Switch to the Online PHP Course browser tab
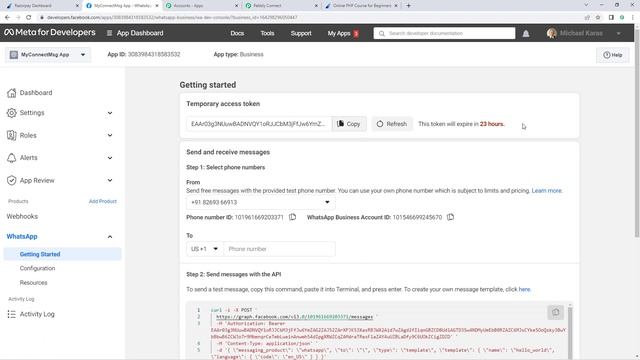Image resolution: width=640 pixels, height=360 pixels. coord(361,6)
